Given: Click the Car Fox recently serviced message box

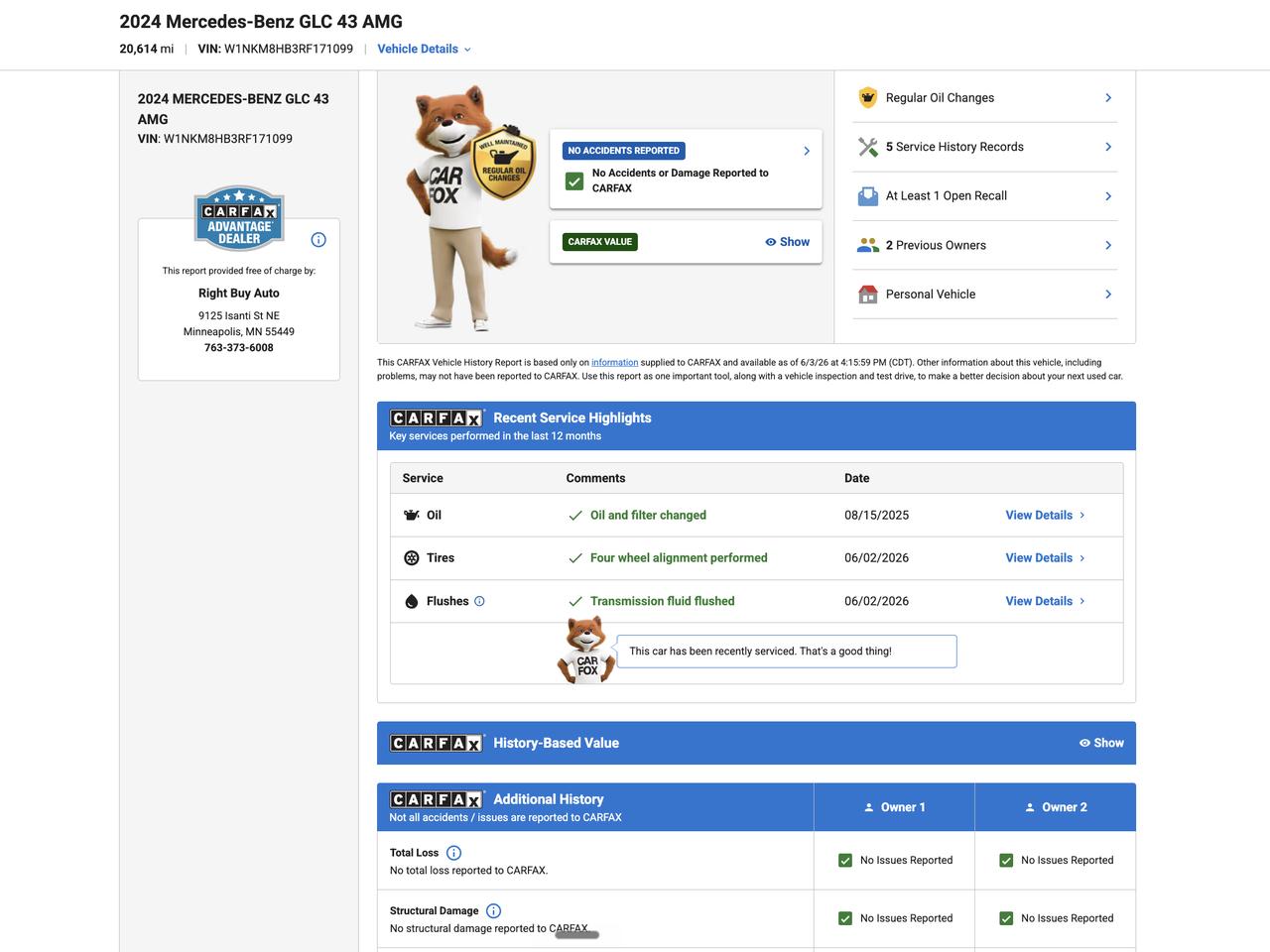Looking at the screenshot, I should pos(787,652).
